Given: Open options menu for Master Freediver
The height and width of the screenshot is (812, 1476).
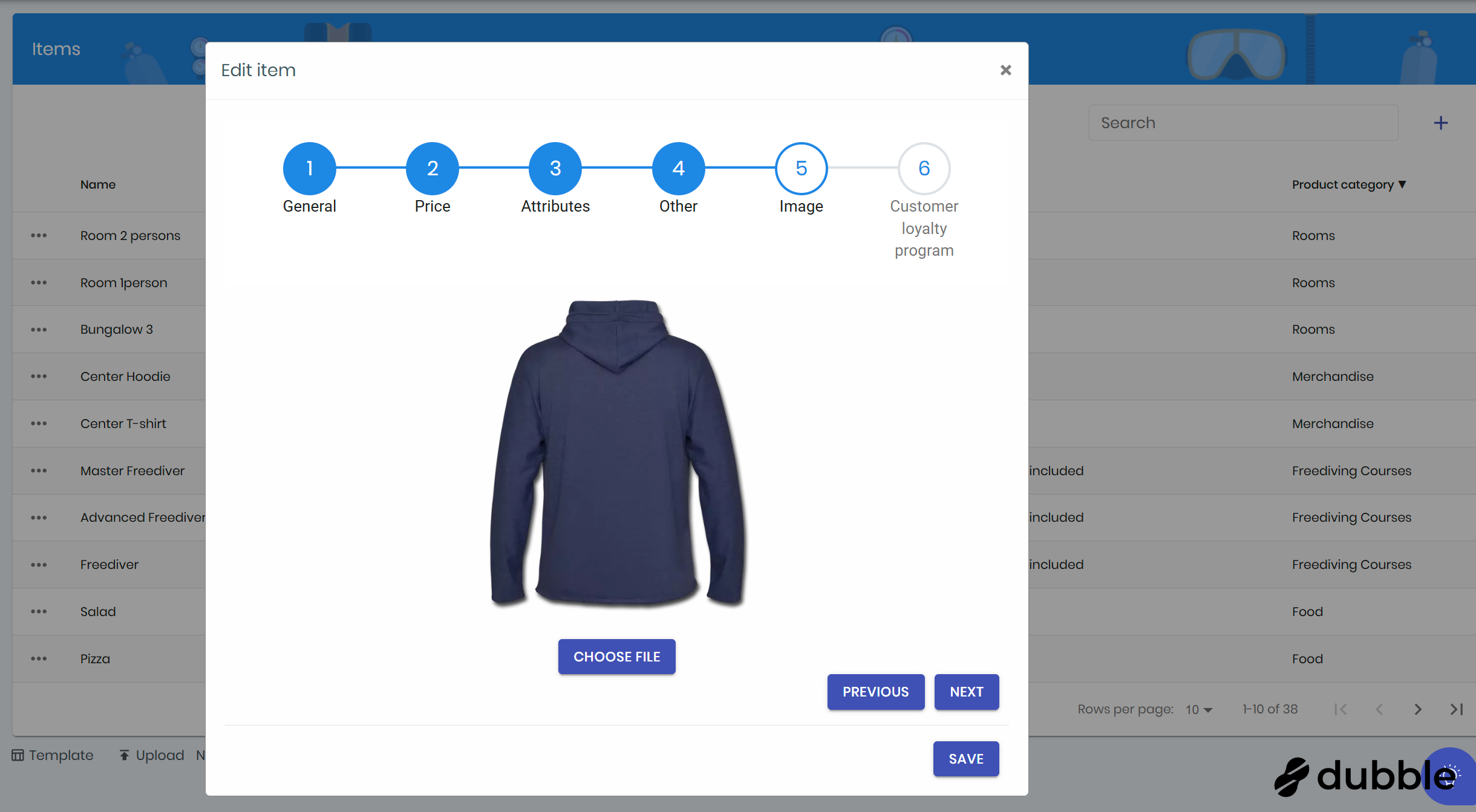Looking at the screenshot, I should pos(39,470).
